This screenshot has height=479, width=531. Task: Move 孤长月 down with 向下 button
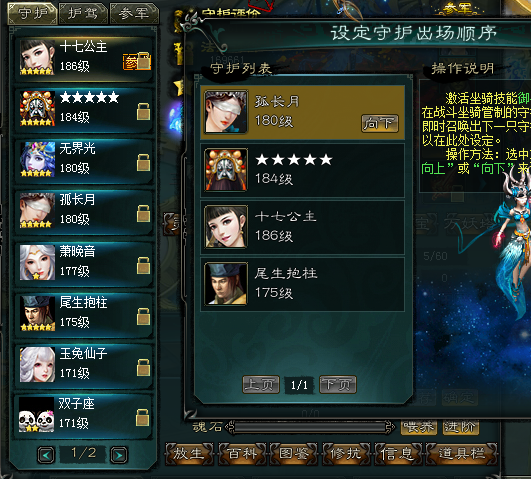380,124
